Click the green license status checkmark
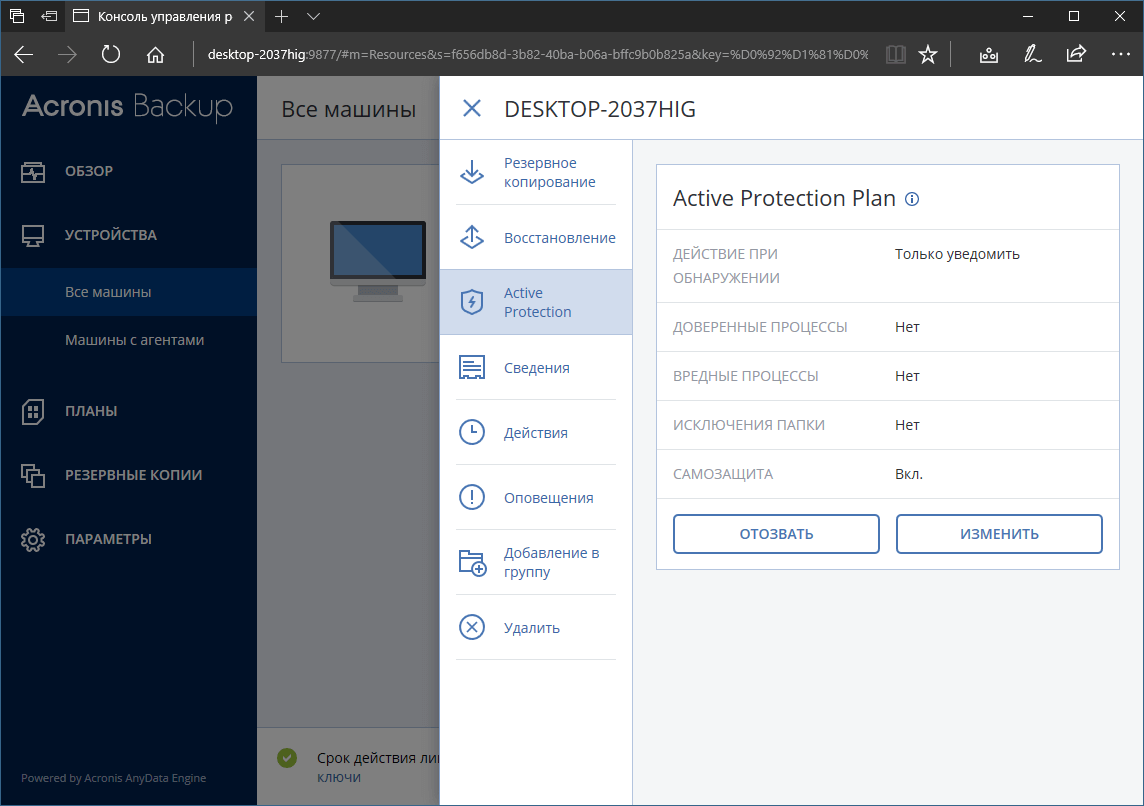1144x806 pixels. (x=287, y=758)
